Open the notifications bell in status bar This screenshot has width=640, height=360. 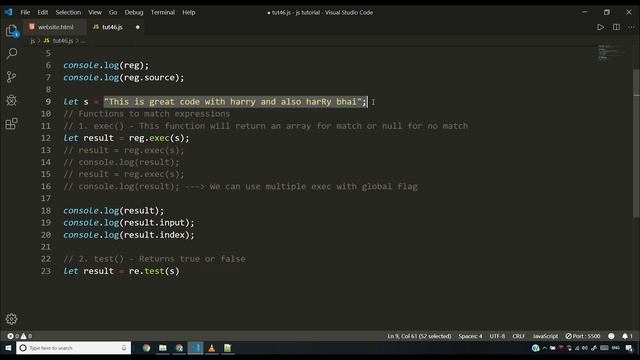pos(627,336)
